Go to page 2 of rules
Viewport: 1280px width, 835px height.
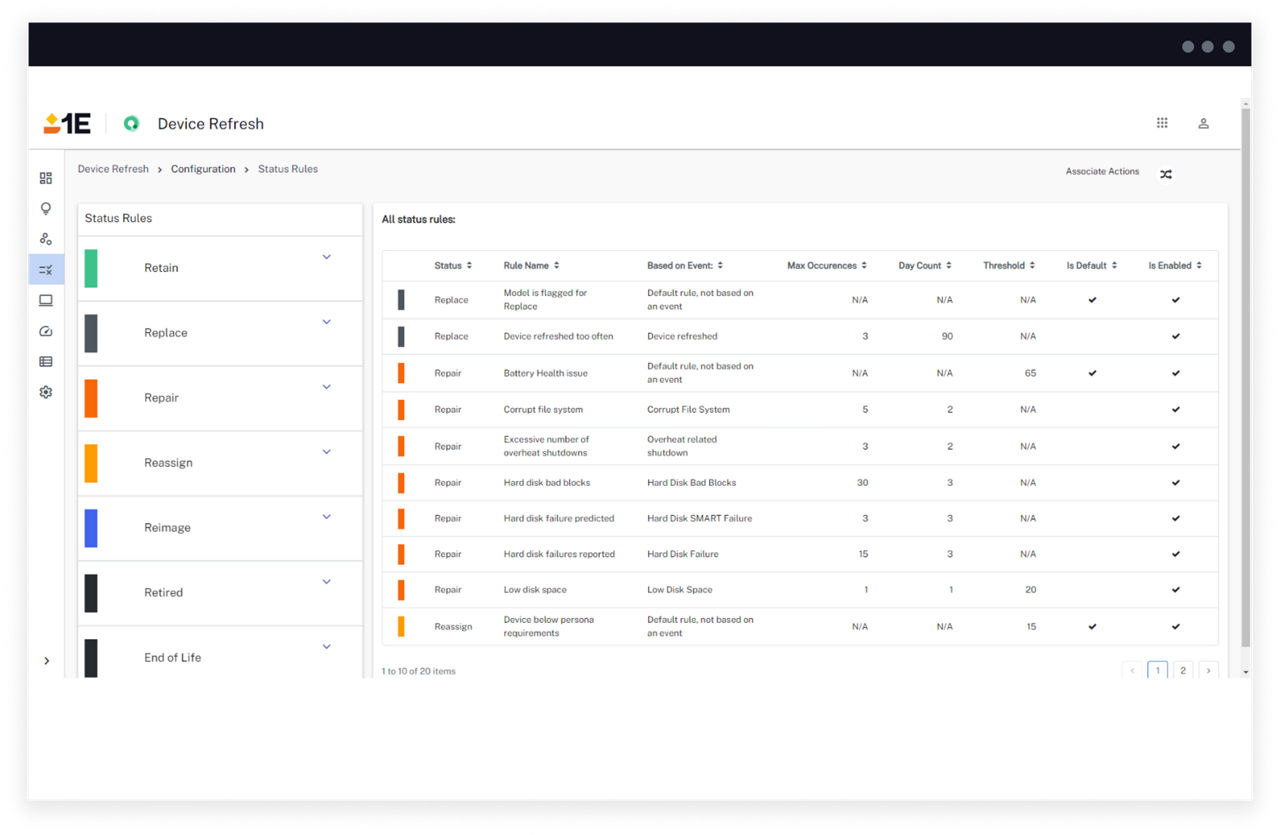click(1183, 671)
